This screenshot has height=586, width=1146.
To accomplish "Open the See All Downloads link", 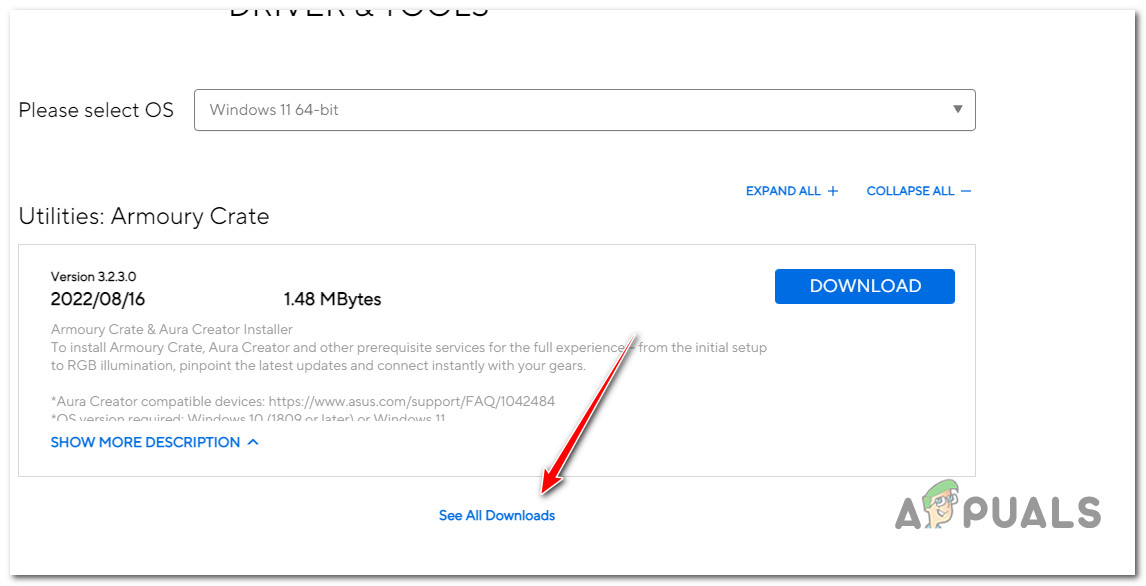I will [x=497, y=514].
